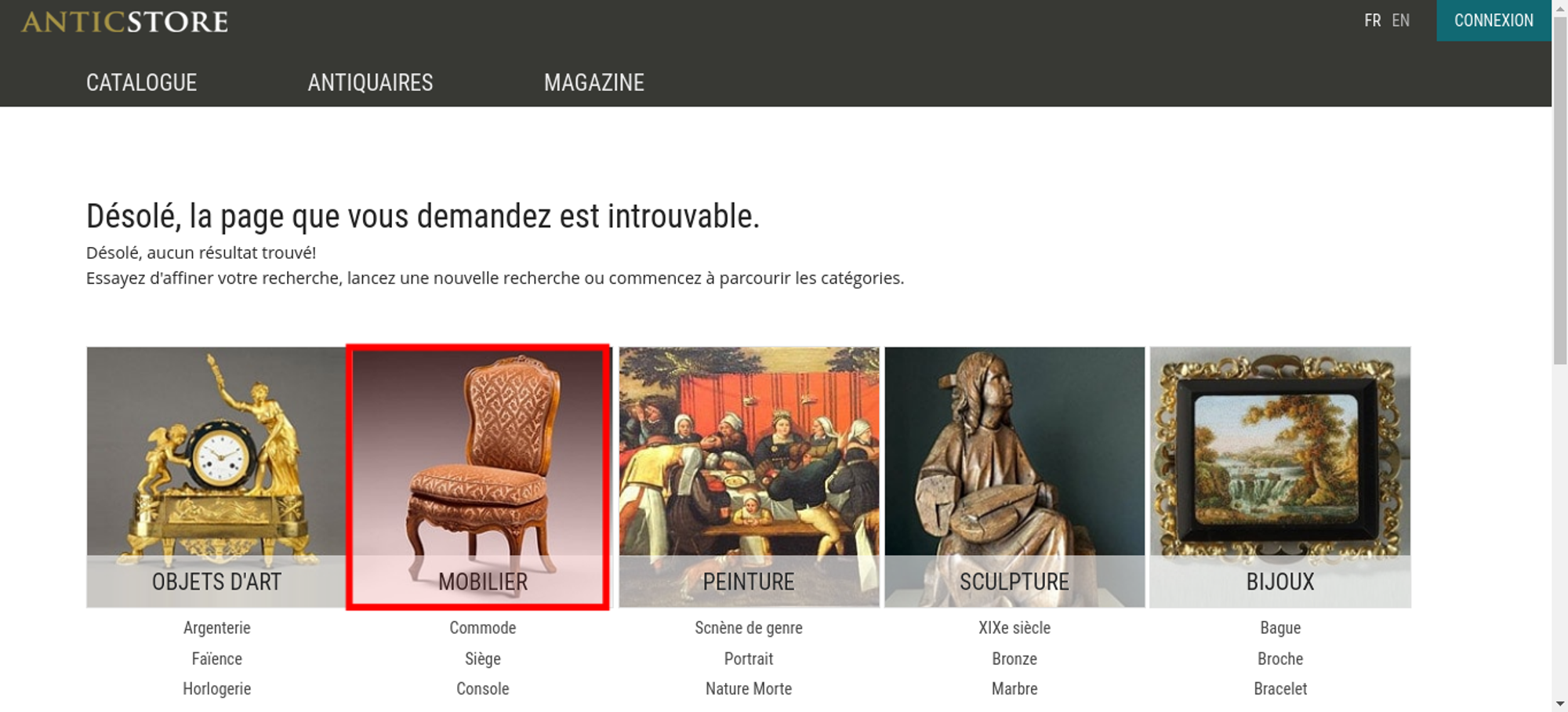Follow the Siège link
Screen dimensions: 1568x712
pyautogui.click(x=483, y=659)
